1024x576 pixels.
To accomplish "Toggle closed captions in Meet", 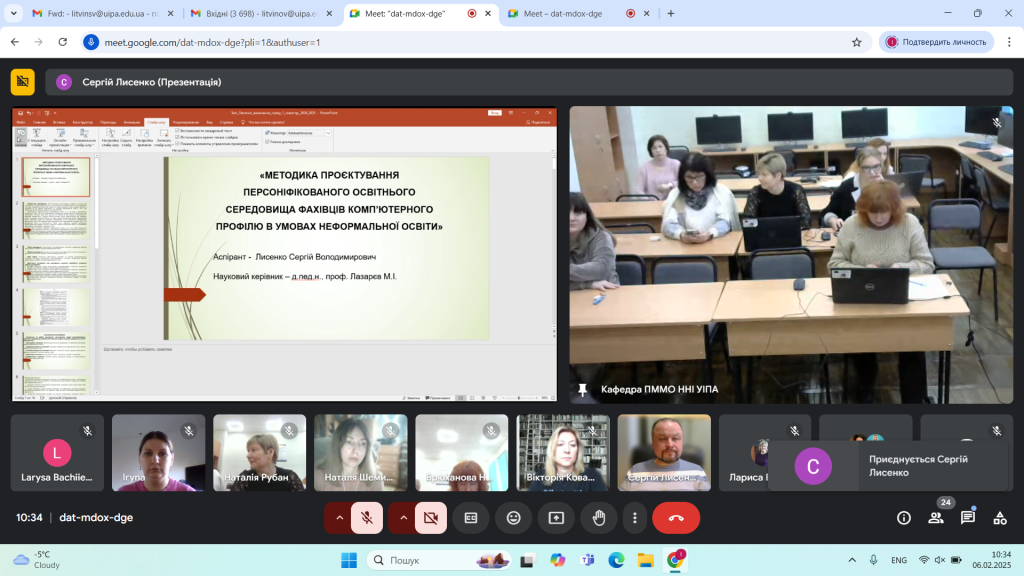I will point(471,518).
